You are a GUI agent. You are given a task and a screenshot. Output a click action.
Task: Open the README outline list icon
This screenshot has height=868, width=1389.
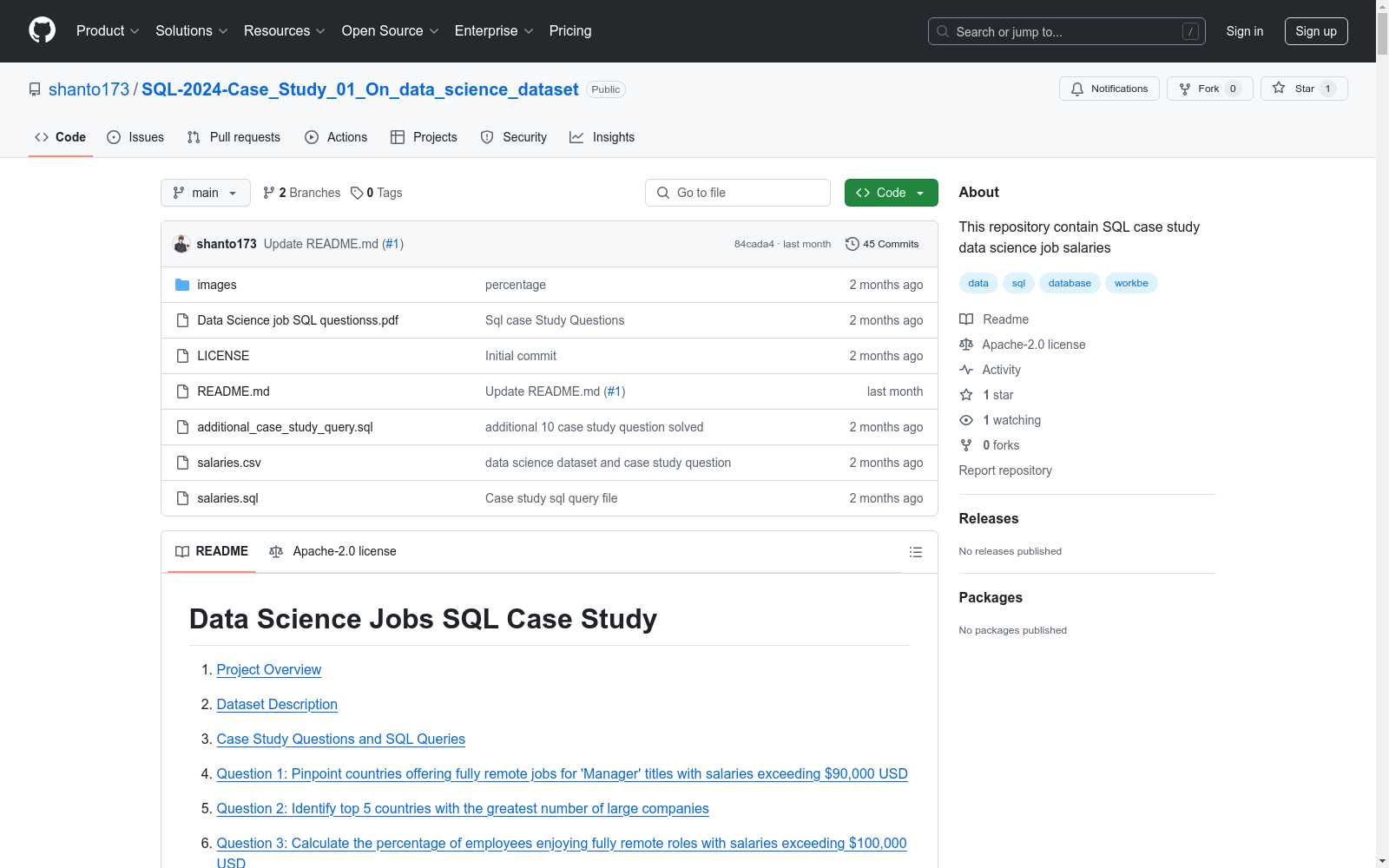(x=915, y=552)
